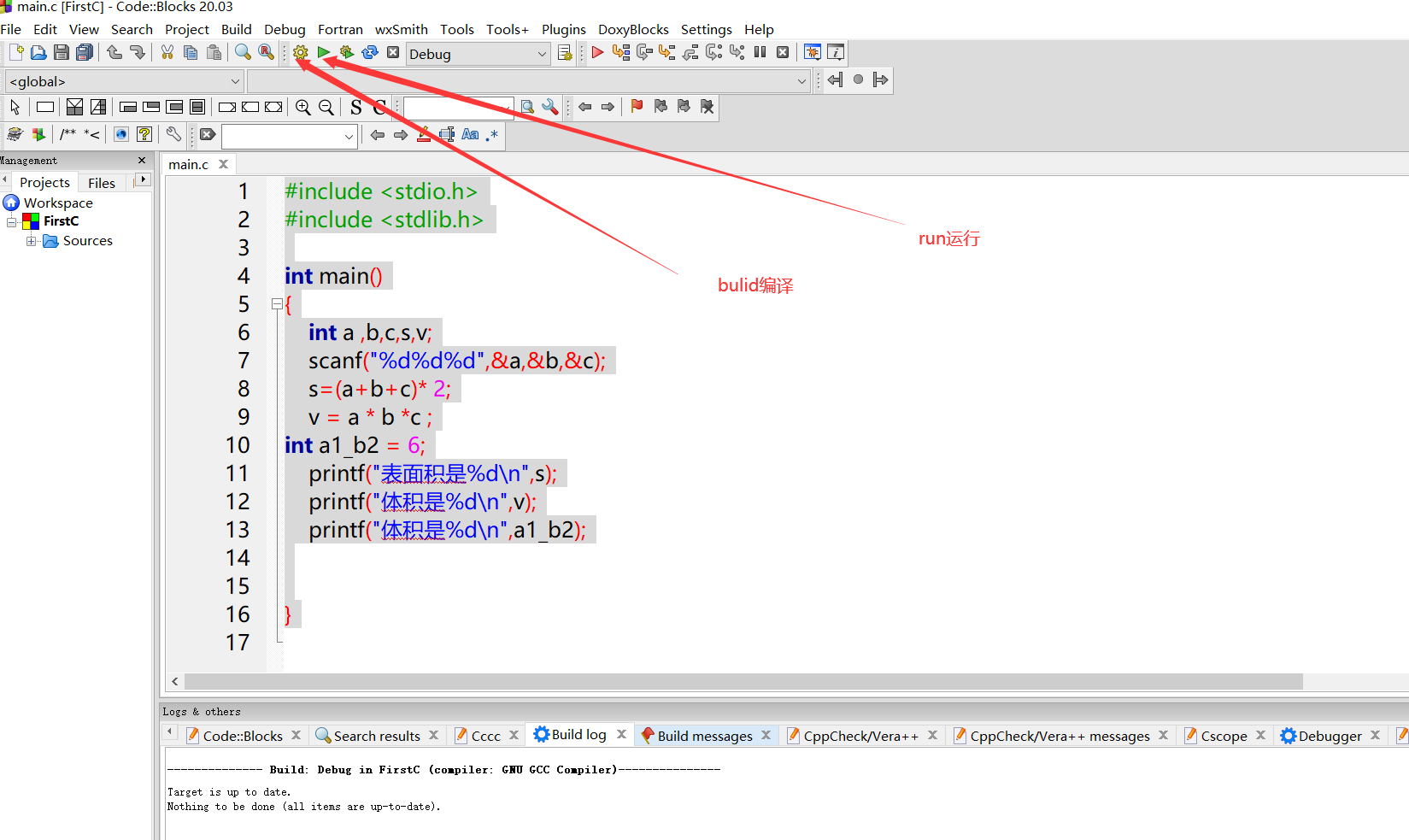The image size is (1409, 840).
Task: Copy the selected text
Action: [191, 53]
